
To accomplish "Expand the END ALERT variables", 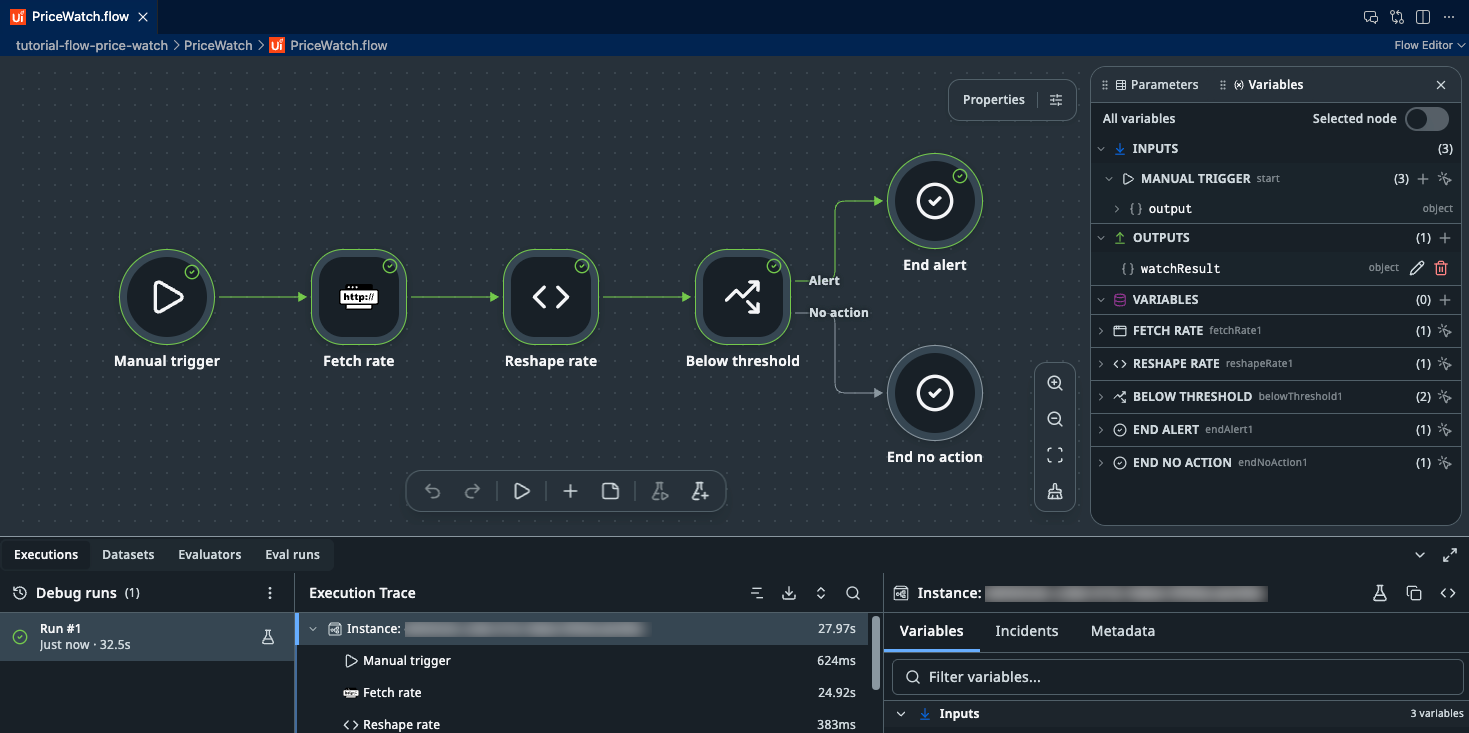I will pyautogui.click(x=1101, y=430).
